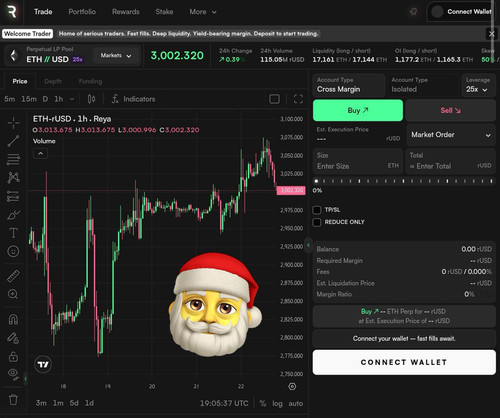Image resolution: width=500 pixels, height=418 pixels.
Task: Click the Reya logo icon
Action: coord(12,12)
